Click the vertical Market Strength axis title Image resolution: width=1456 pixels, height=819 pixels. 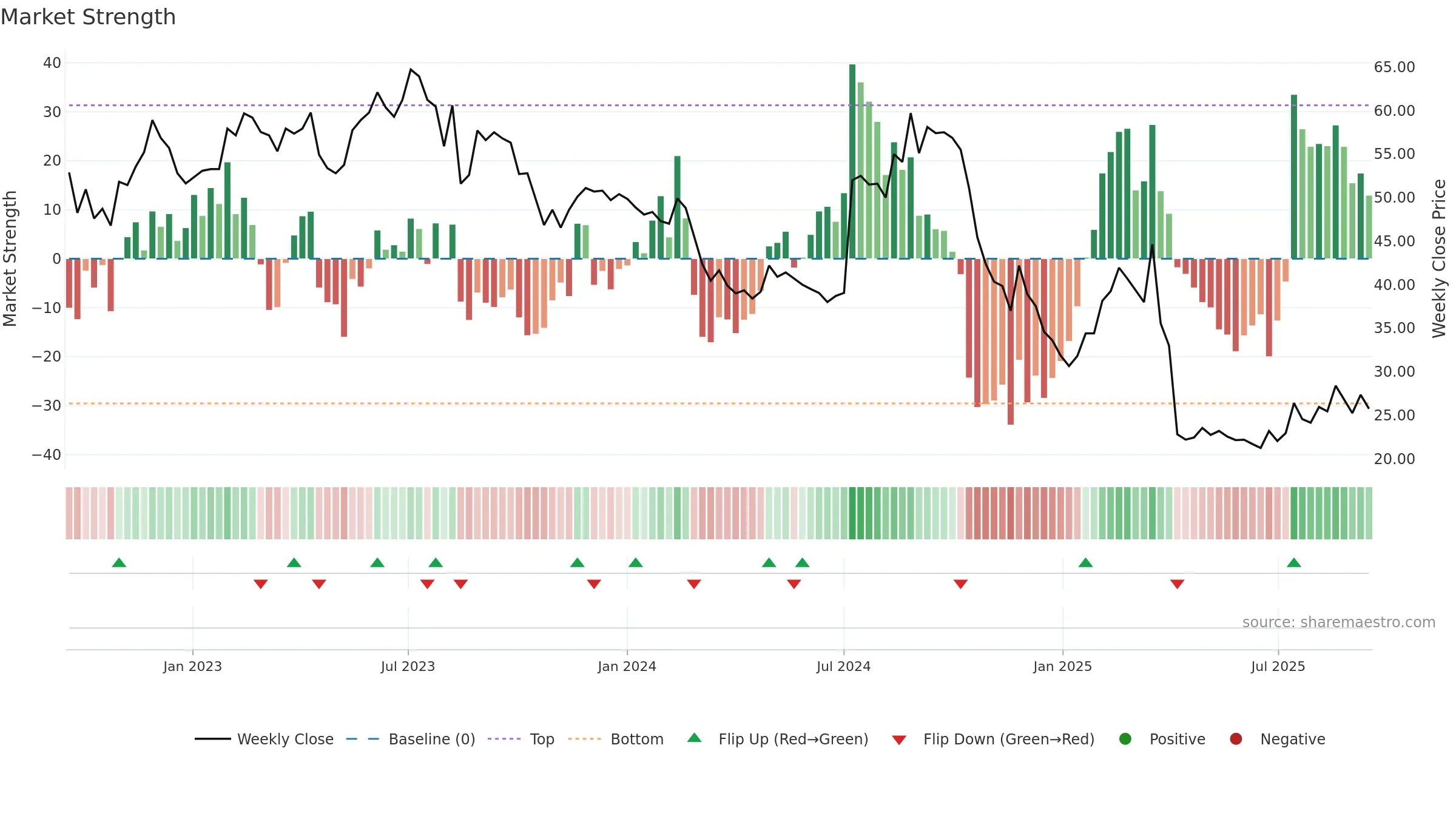point(10,258)
